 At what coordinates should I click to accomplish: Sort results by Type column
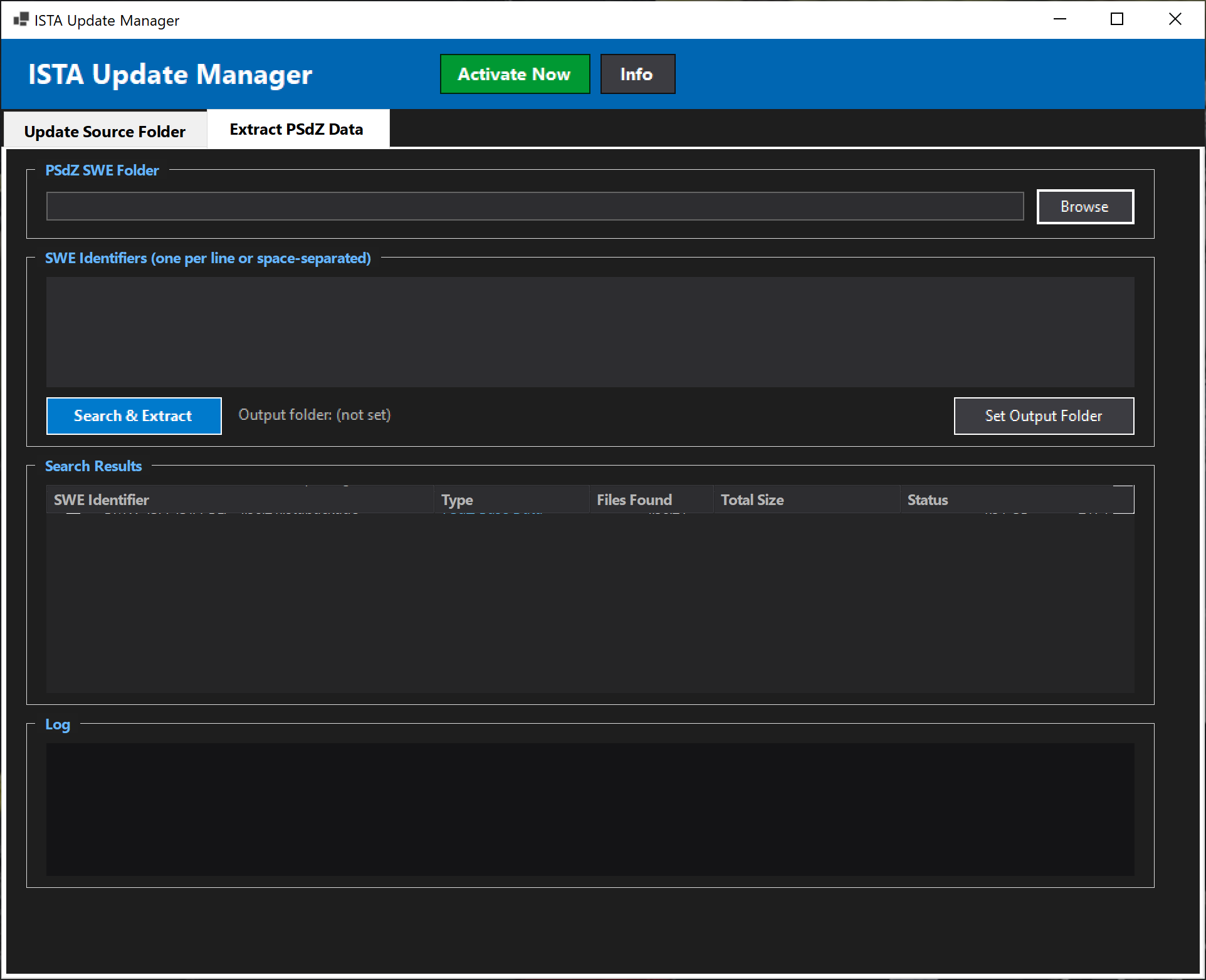[457, 499]
